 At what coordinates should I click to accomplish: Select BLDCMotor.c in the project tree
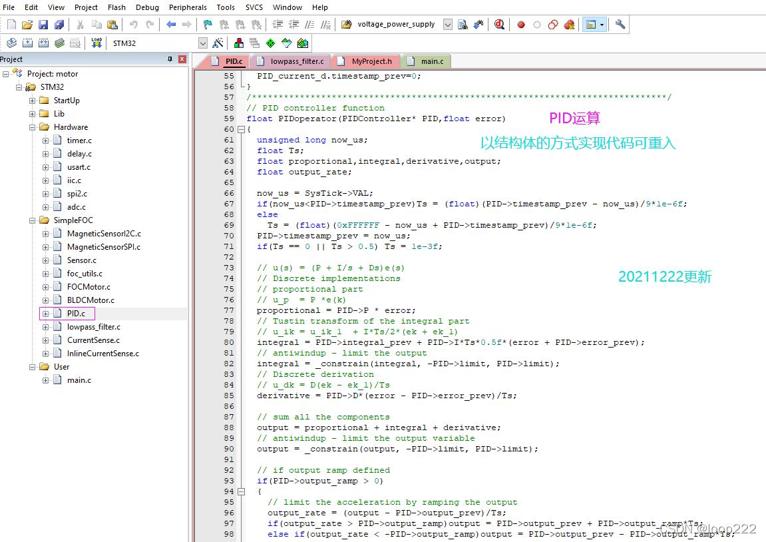(x=90, y=300)
